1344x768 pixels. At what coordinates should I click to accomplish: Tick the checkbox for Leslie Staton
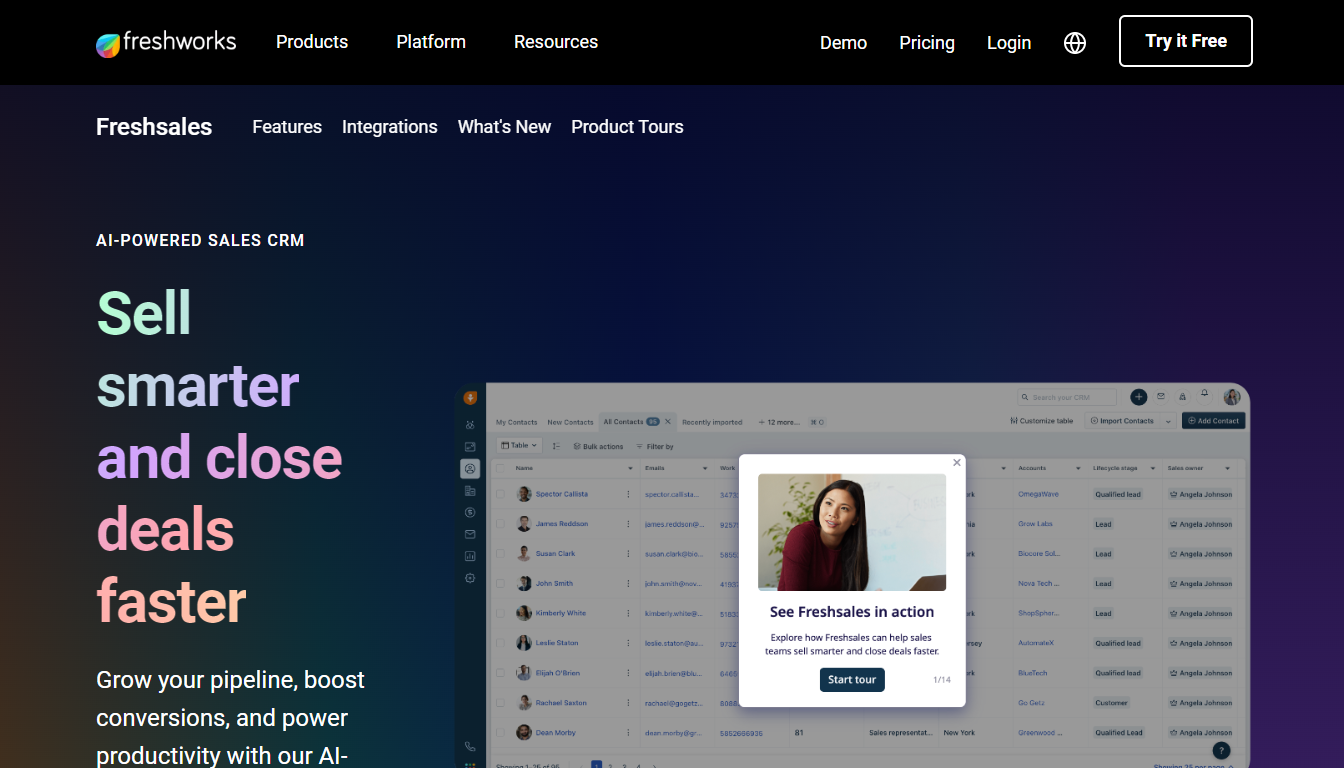[x=501, y=643]
